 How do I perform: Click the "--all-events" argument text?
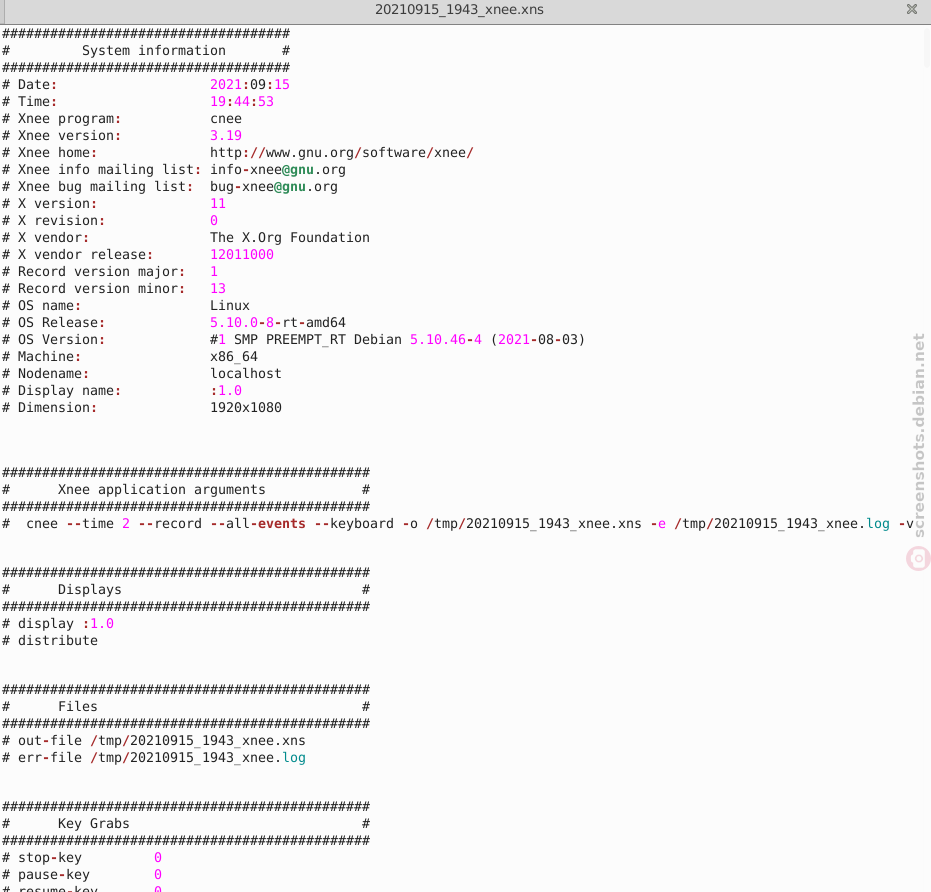[x=258, y=524]
